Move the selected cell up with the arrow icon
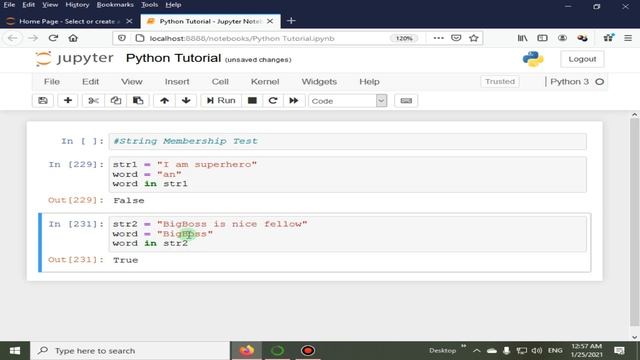The height and width of the screenshot is (360, 640). 164,100
